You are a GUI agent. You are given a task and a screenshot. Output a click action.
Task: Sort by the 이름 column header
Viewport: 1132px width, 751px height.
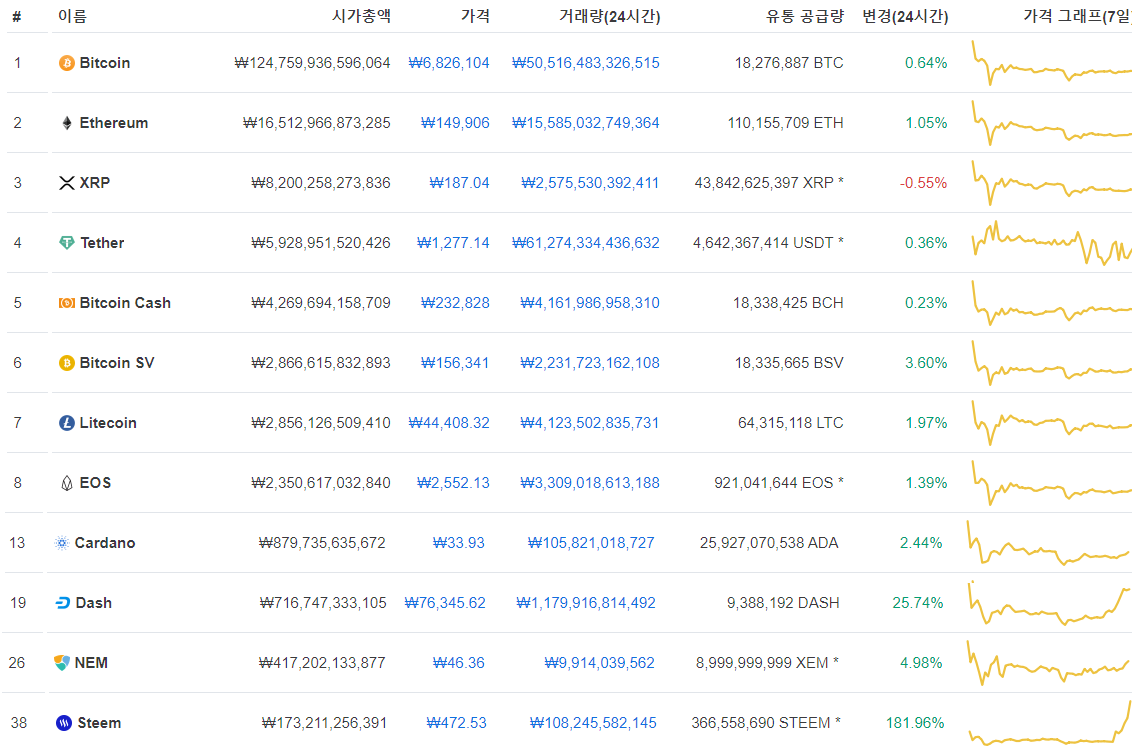pyautogui.click(x=72, y=16)
